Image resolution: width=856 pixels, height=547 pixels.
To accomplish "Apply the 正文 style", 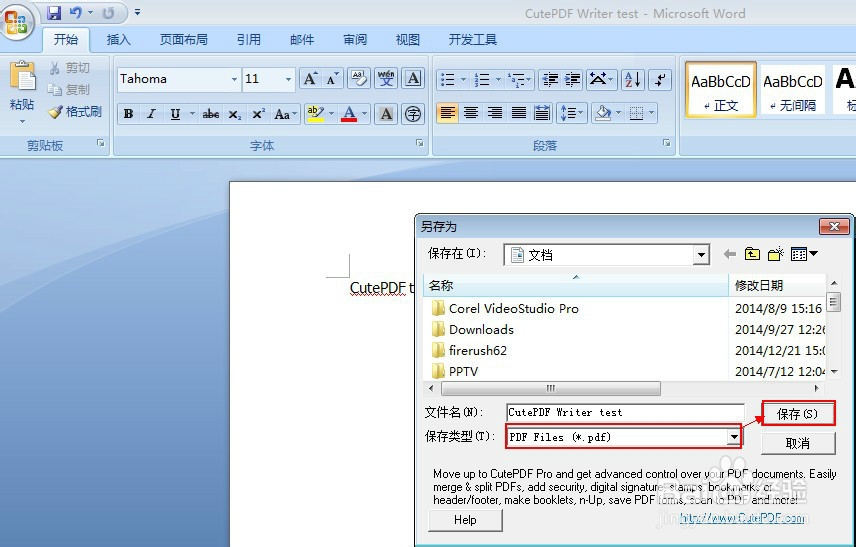I will [721, 90].
